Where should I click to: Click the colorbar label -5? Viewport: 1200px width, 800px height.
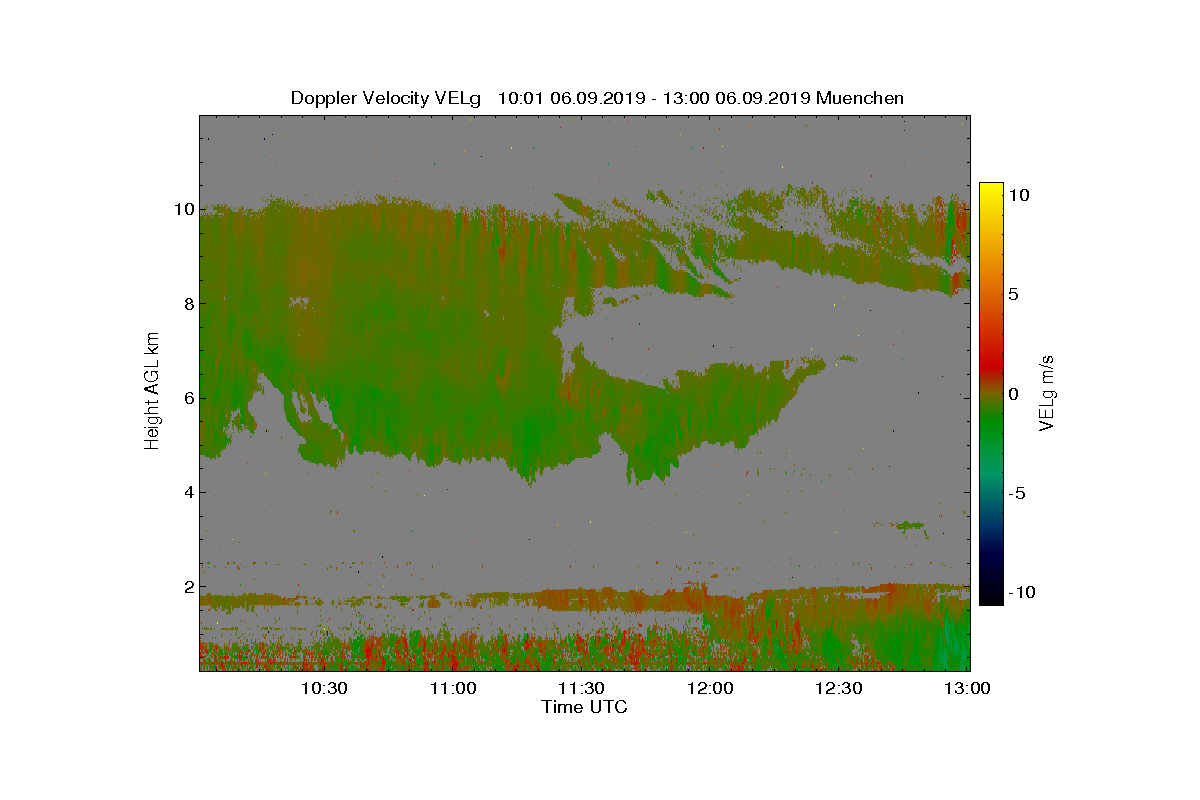click(x=1017, y=493)
